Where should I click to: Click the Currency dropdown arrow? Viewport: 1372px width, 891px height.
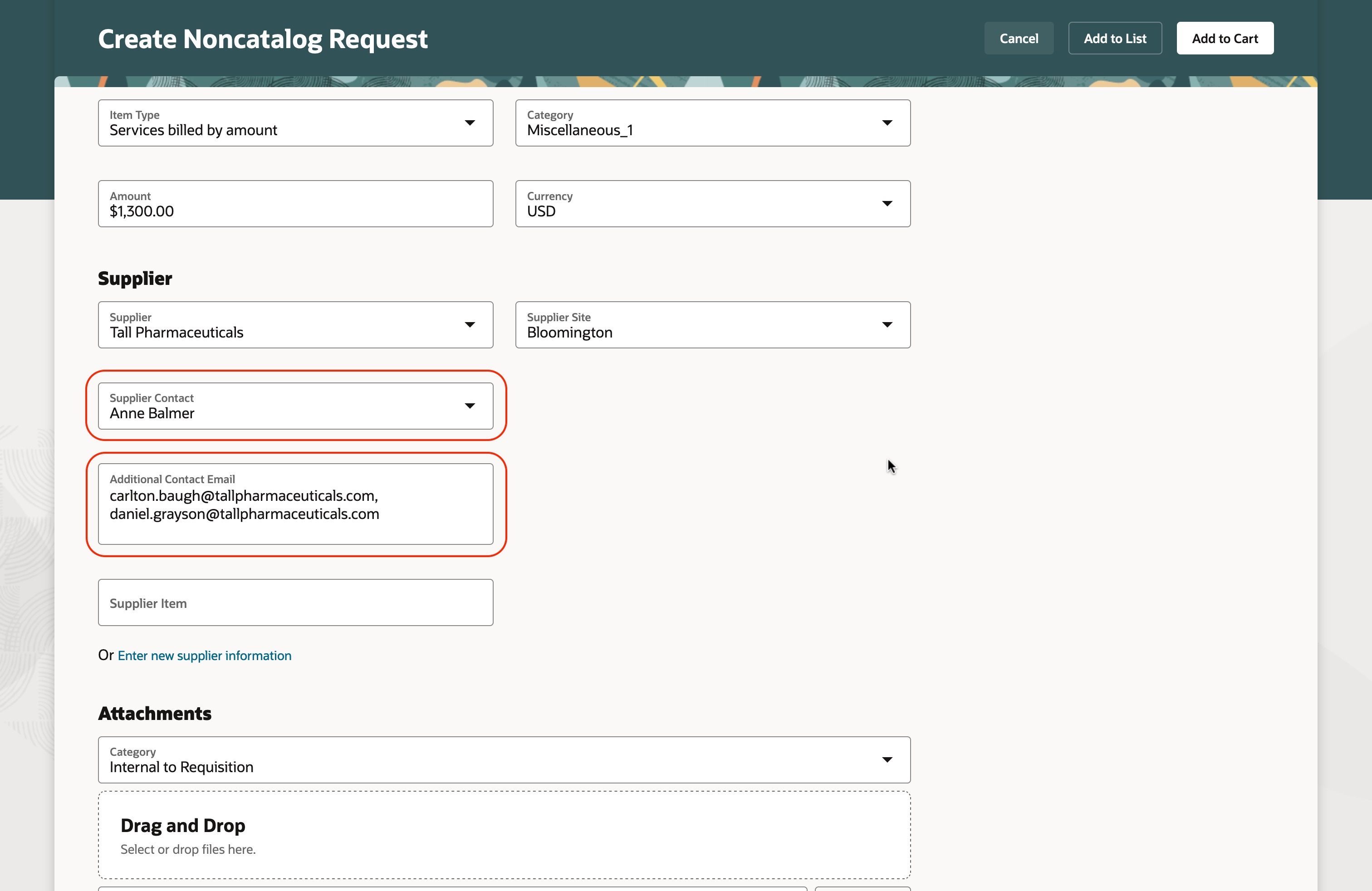[887, 203]
